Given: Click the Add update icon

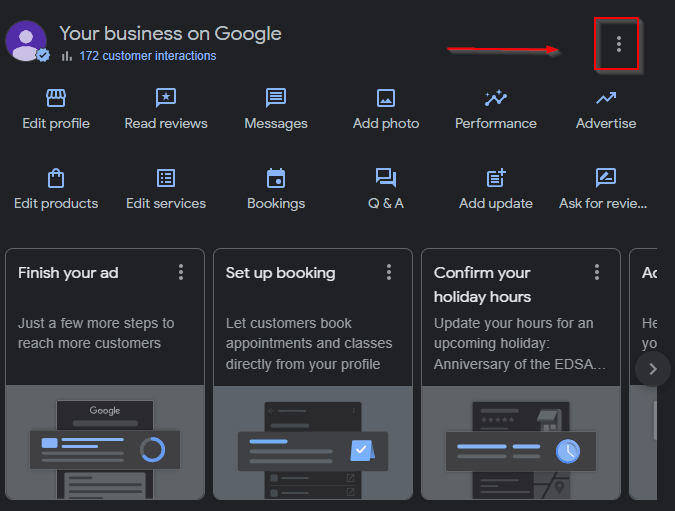Looking at the screenshot, I should (496, 178).
